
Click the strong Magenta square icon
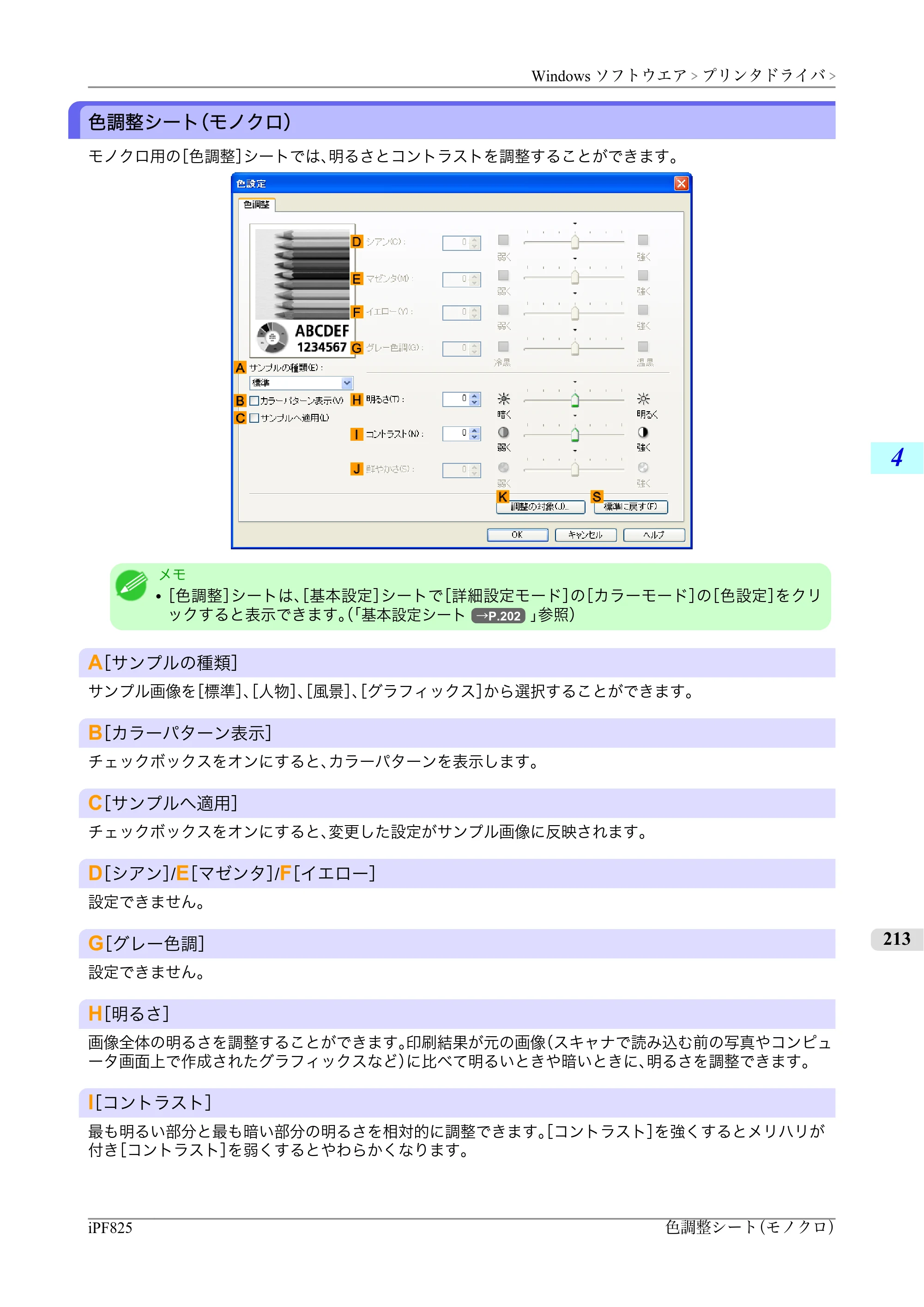[x=643, y=275]
